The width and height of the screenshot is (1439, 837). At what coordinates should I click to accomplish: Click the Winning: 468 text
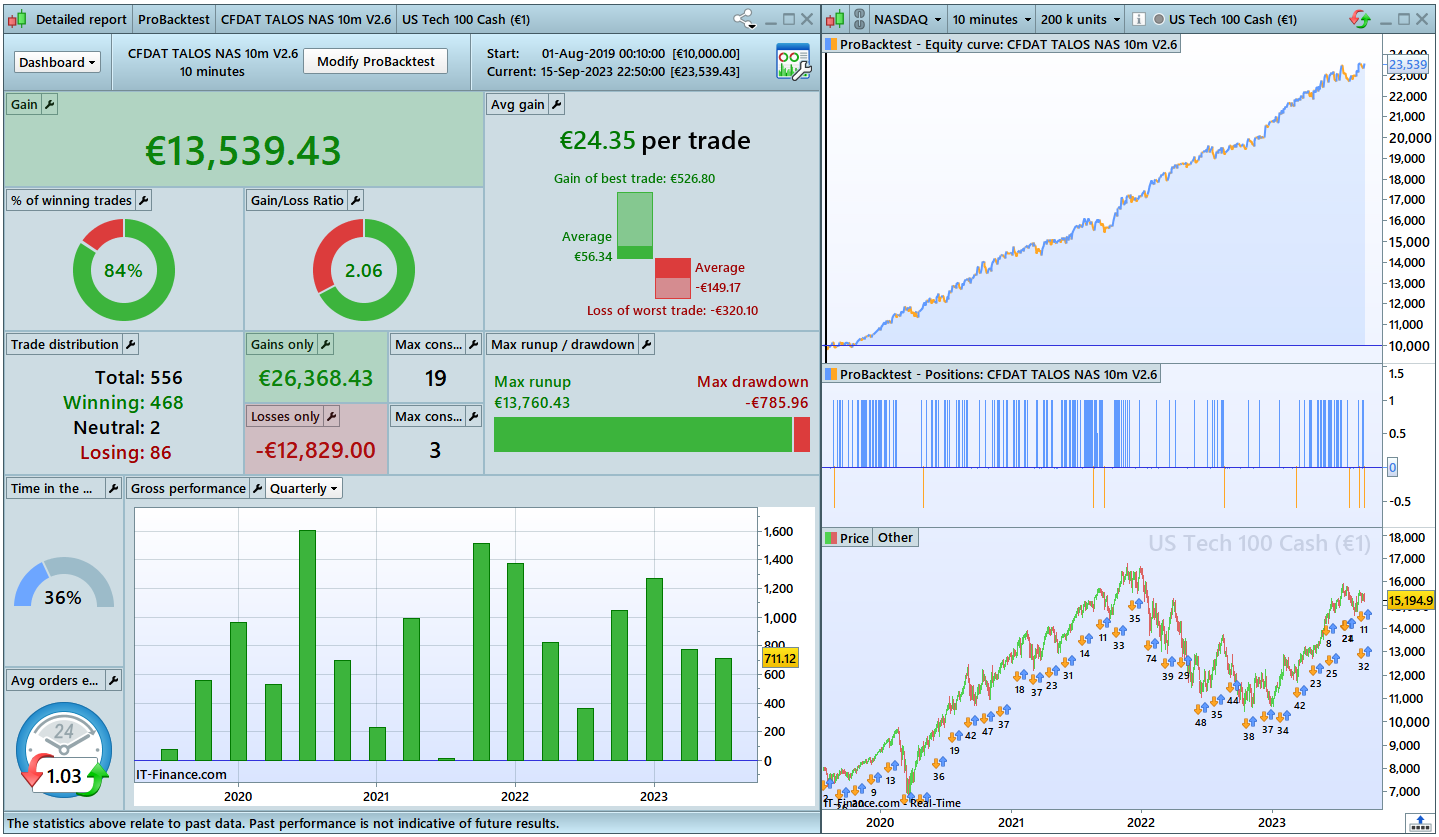123,403
